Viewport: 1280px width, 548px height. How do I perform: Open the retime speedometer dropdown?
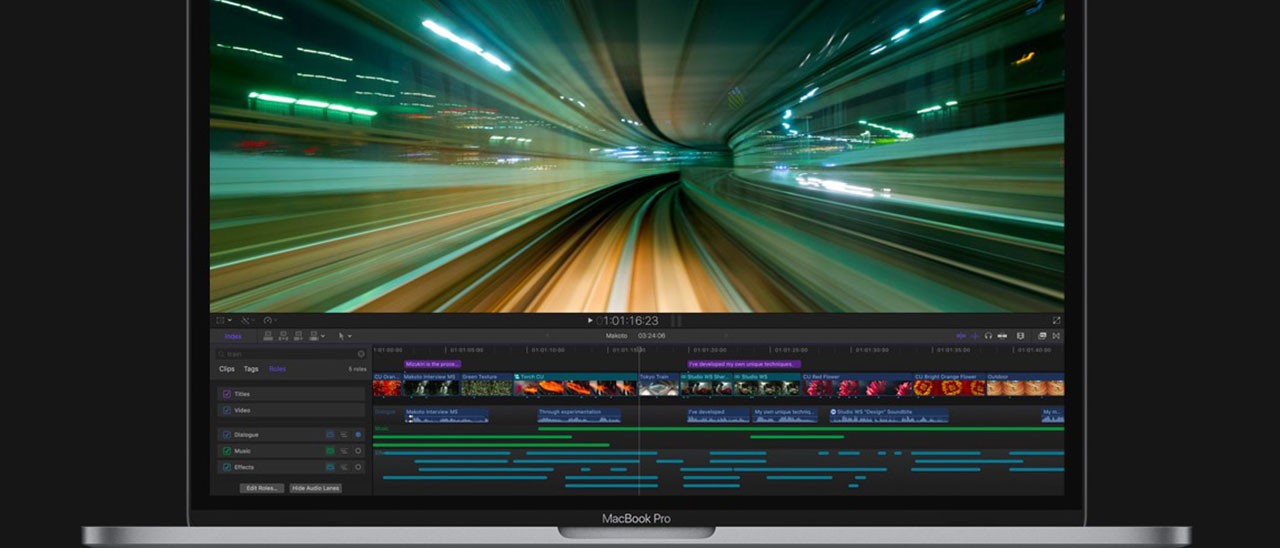pyautogui.click(x=272, y=320)
